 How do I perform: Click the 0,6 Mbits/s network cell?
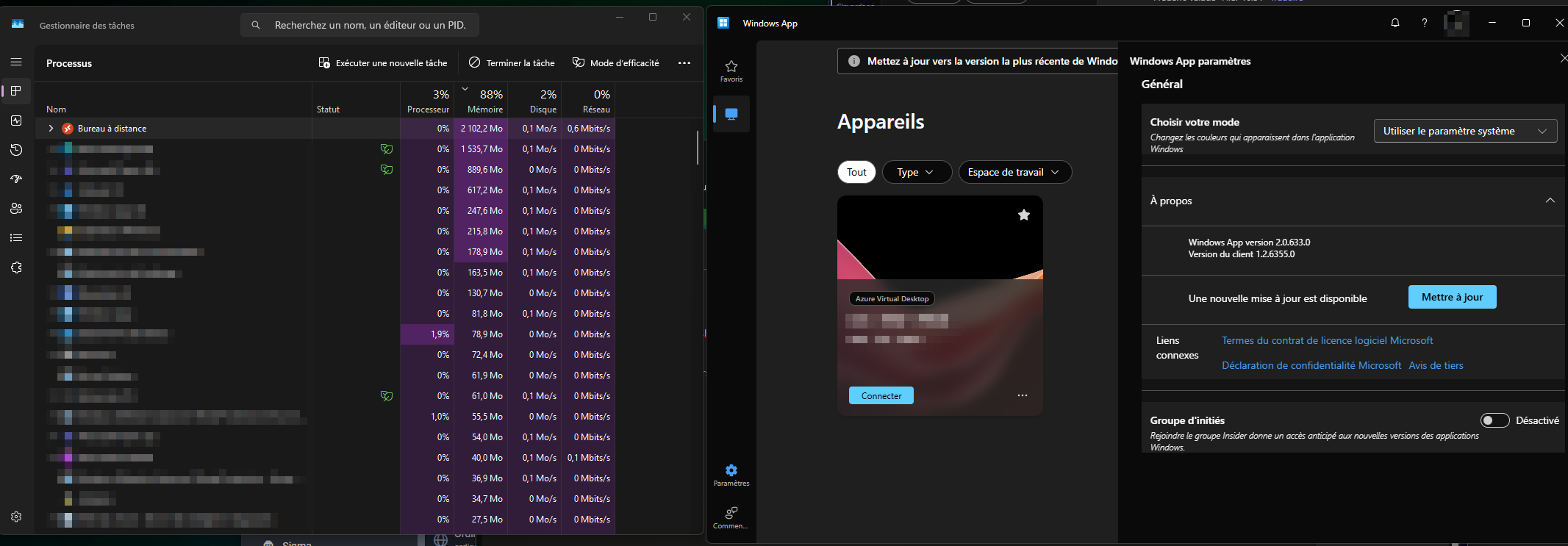[x=589, y=129]
